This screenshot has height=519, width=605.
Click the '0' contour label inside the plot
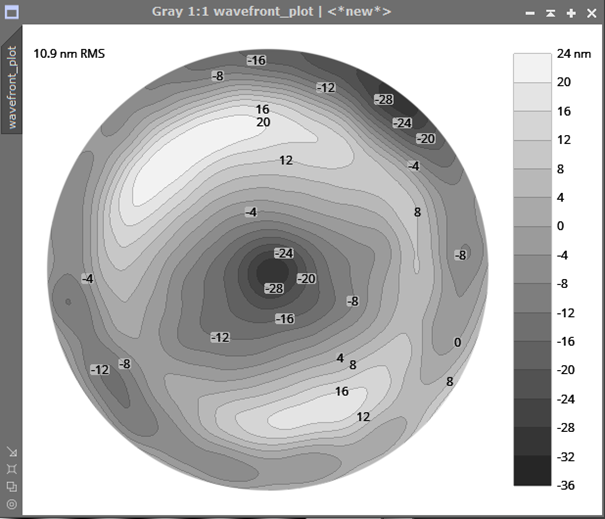click(457, 342)
